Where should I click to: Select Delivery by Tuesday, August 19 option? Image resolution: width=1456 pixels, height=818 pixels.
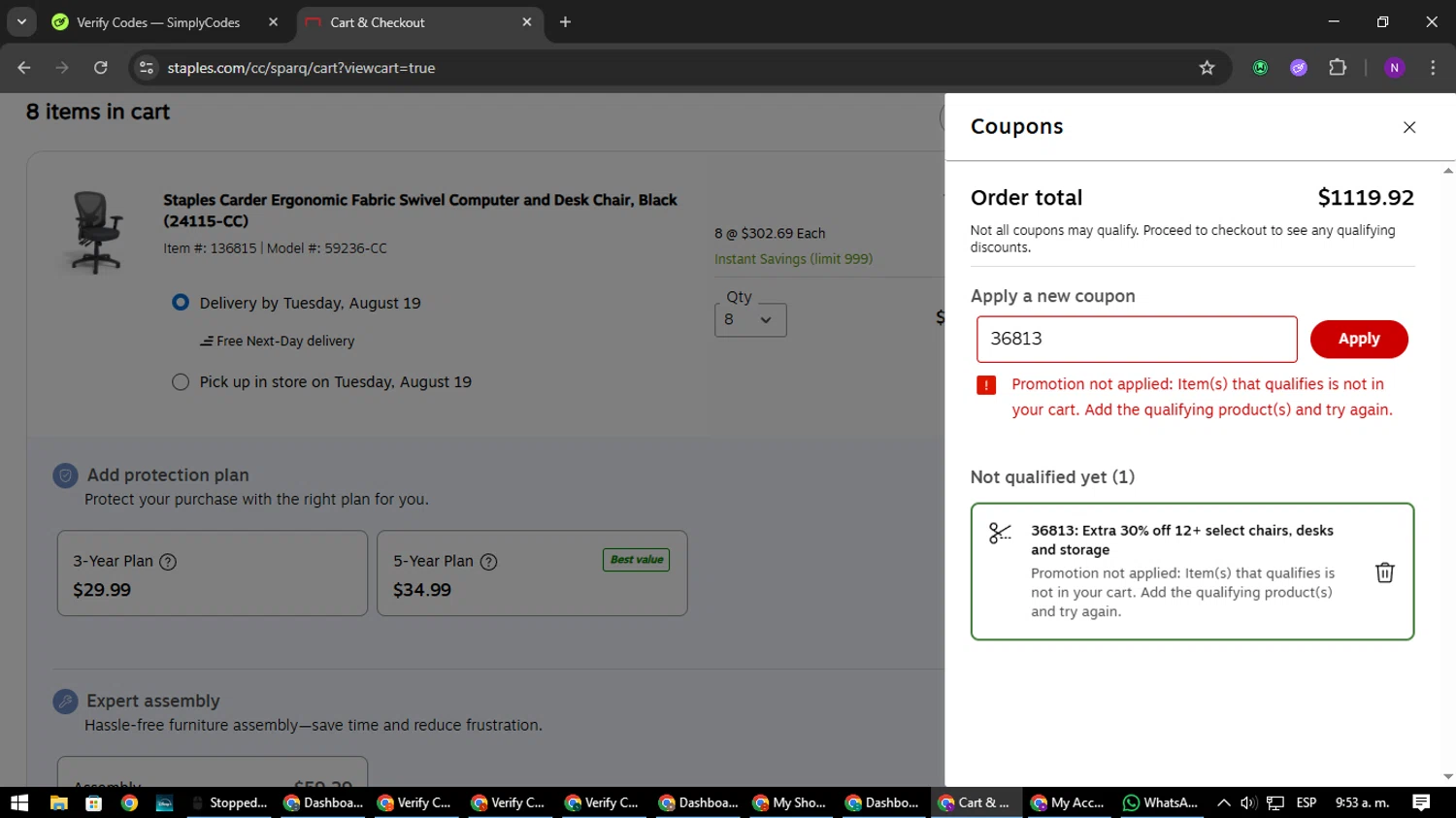(x=181, y=303)
